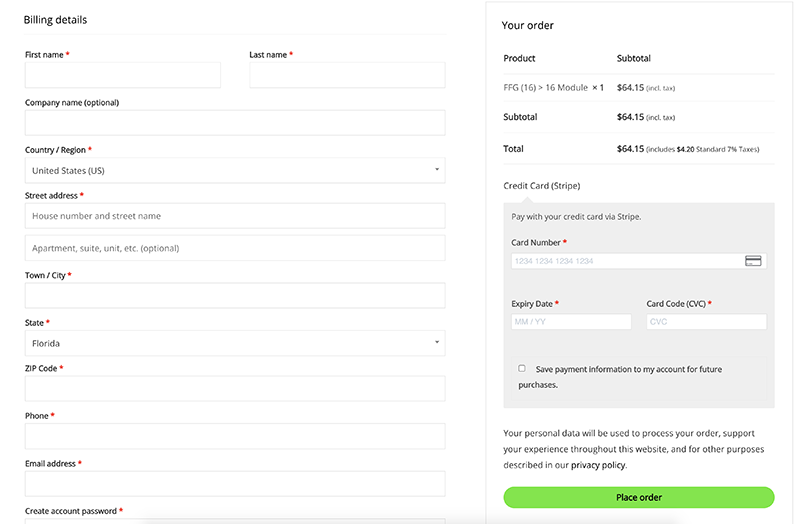The height and width of the screenshot is (524, 800).
Task: Select the Phone number field
Action: [235, 436]
